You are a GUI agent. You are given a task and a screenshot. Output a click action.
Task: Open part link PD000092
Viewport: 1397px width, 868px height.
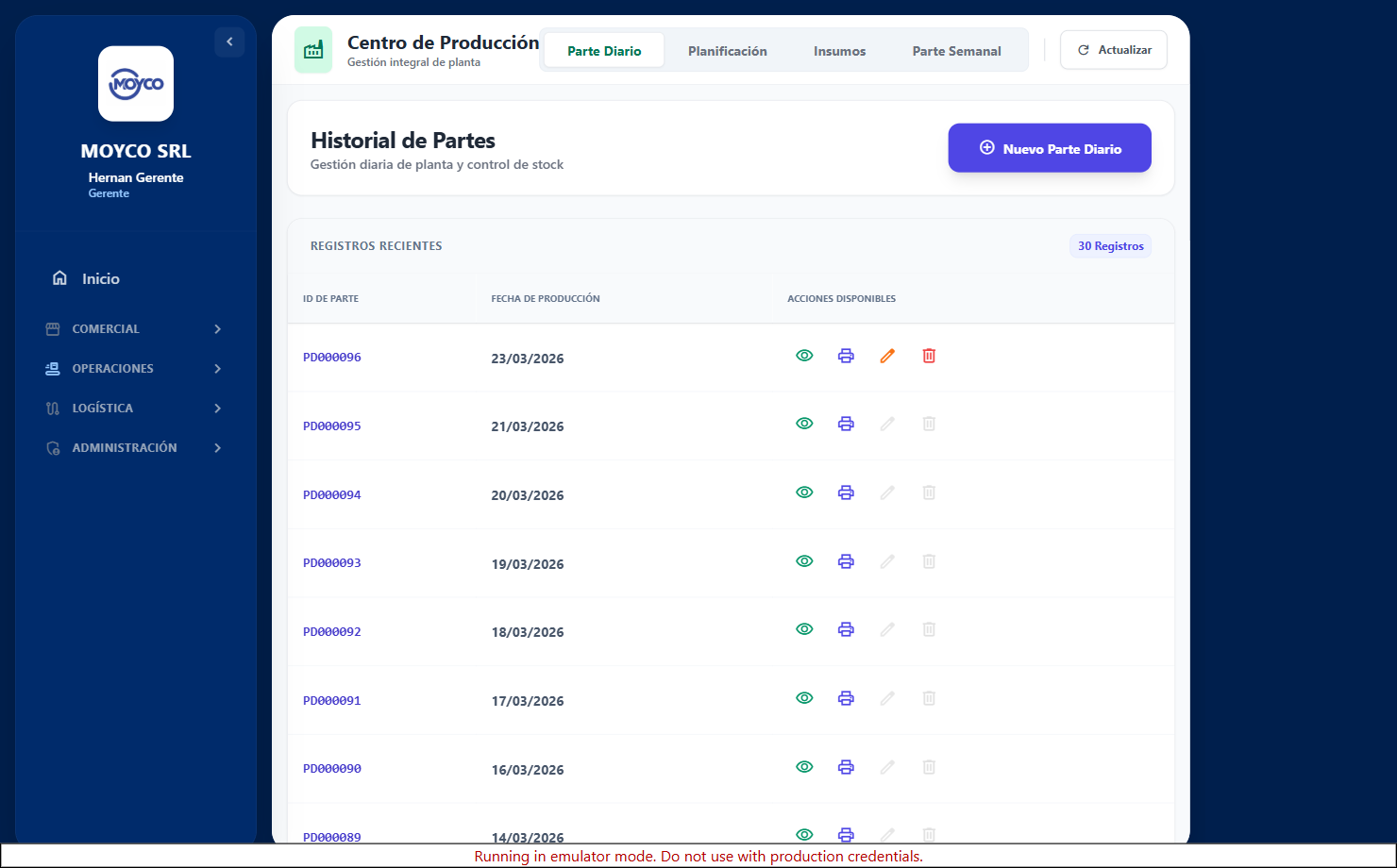click(332, 632)
